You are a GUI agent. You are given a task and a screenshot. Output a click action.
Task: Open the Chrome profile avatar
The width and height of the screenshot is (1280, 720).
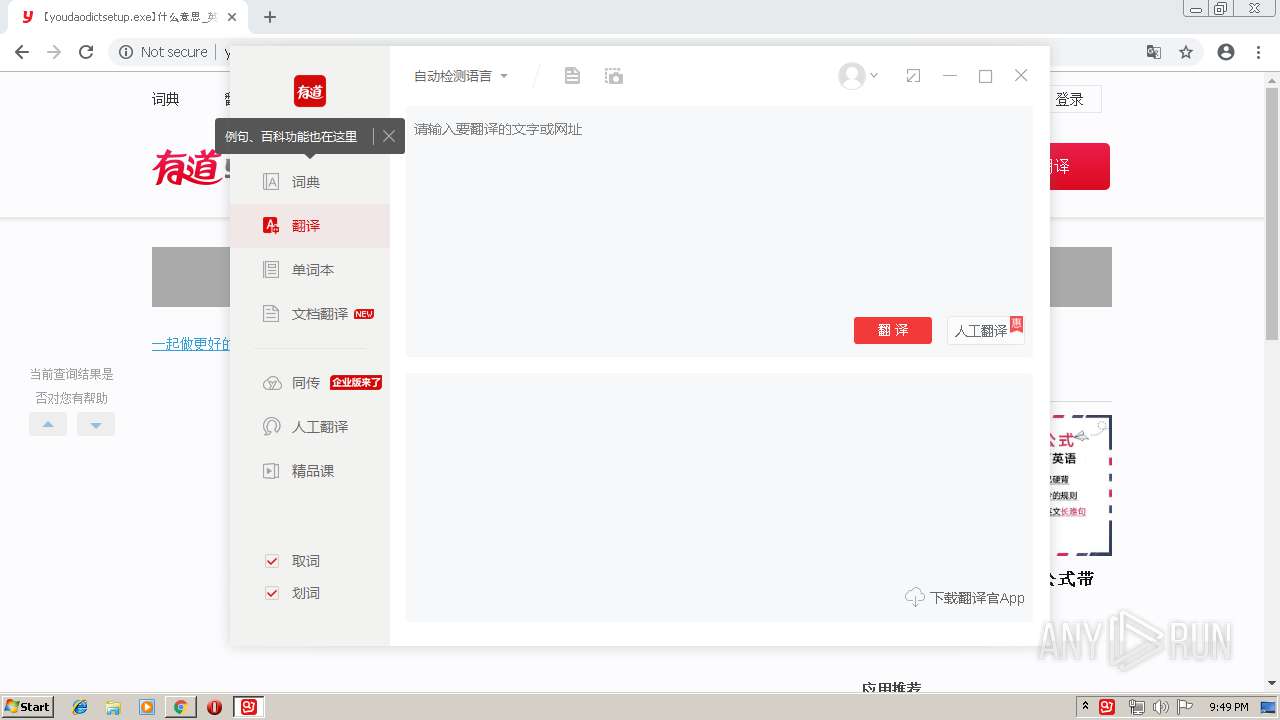point(1226,52)
